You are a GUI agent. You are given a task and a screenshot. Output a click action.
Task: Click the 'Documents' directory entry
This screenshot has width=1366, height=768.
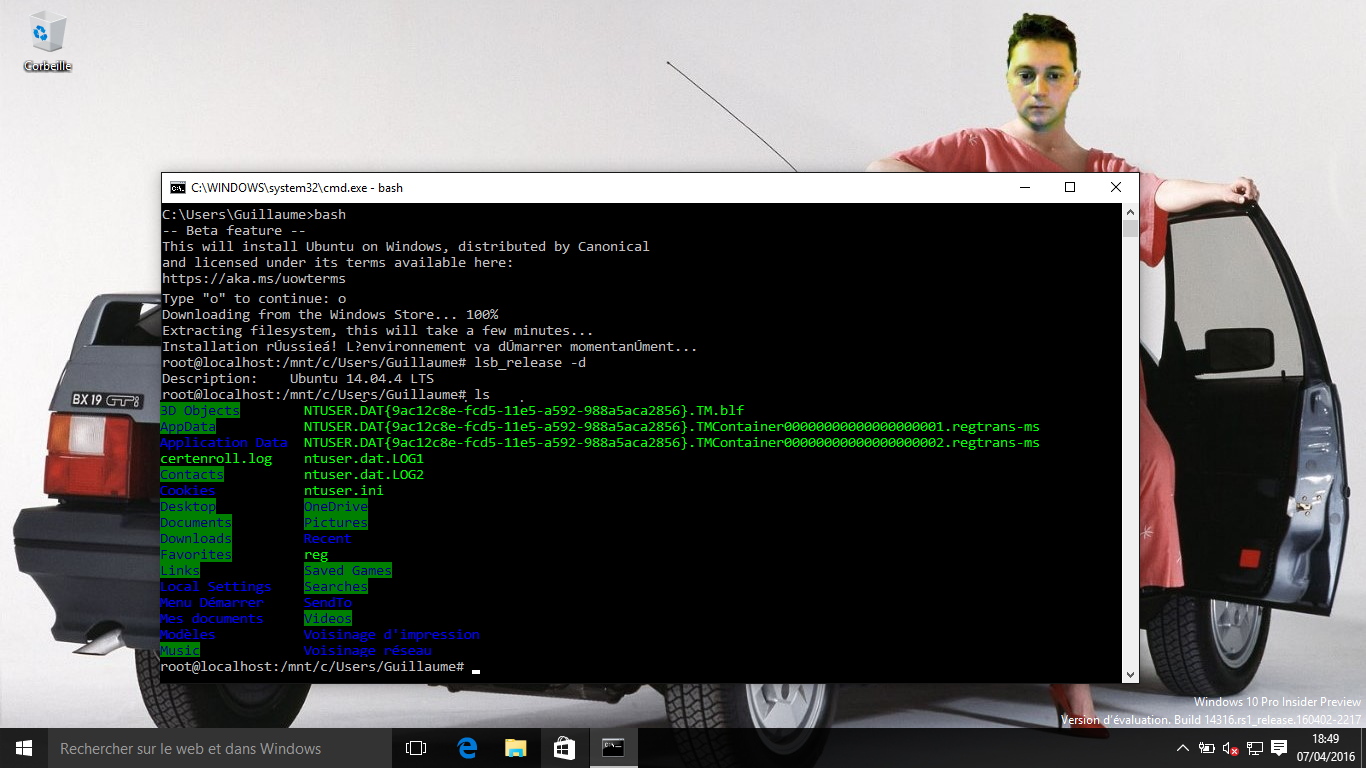pos(196,523)
